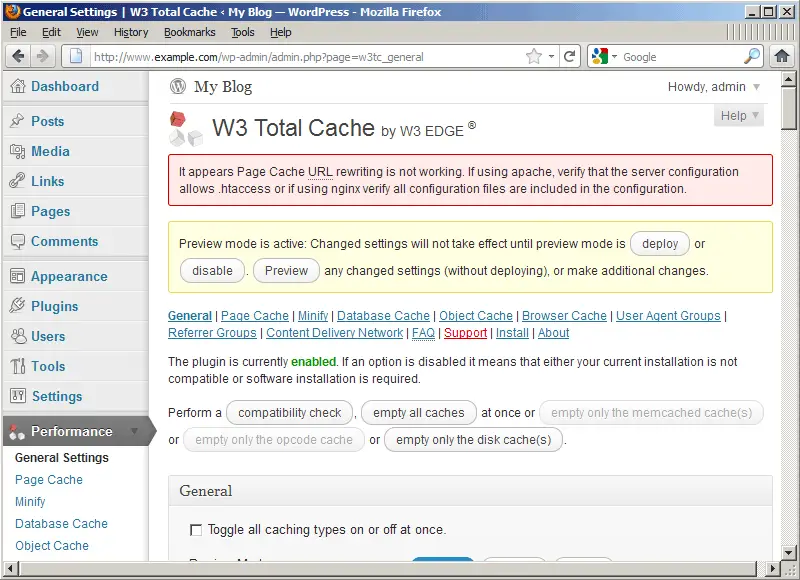The width and height of the screenshot is (800, 580).
Task: Open the Object Cache tab link
Action: [476, 316]
